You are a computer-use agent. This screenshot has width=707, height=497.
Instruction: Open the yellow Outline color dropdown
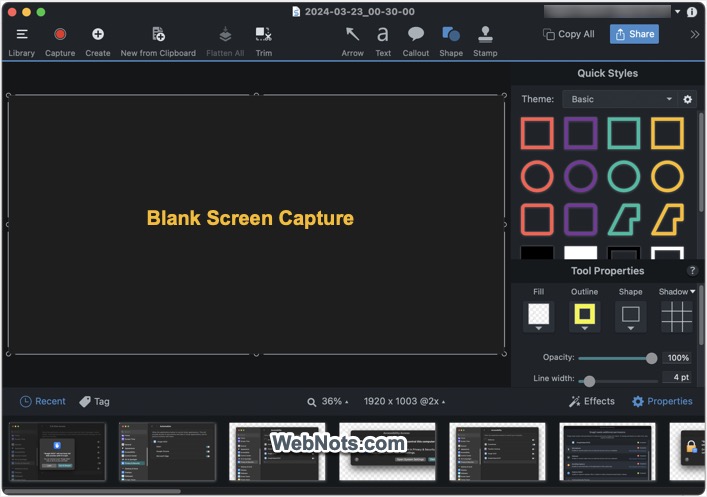pos(584,317)
